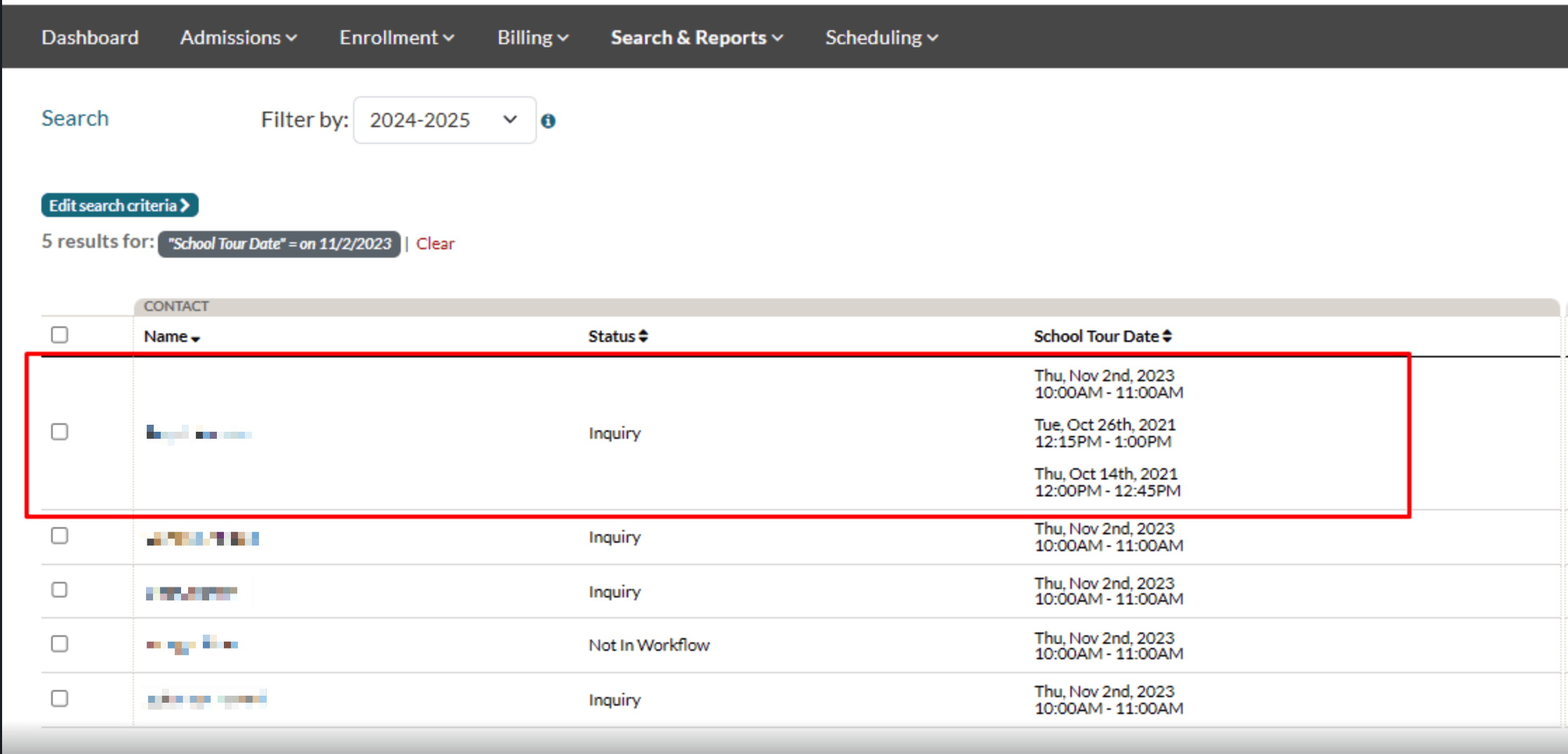Viewport: 1568px width, 754px height.
Task: Tick the select-all checkbox in the table header
Action: (x=60, y=335)
